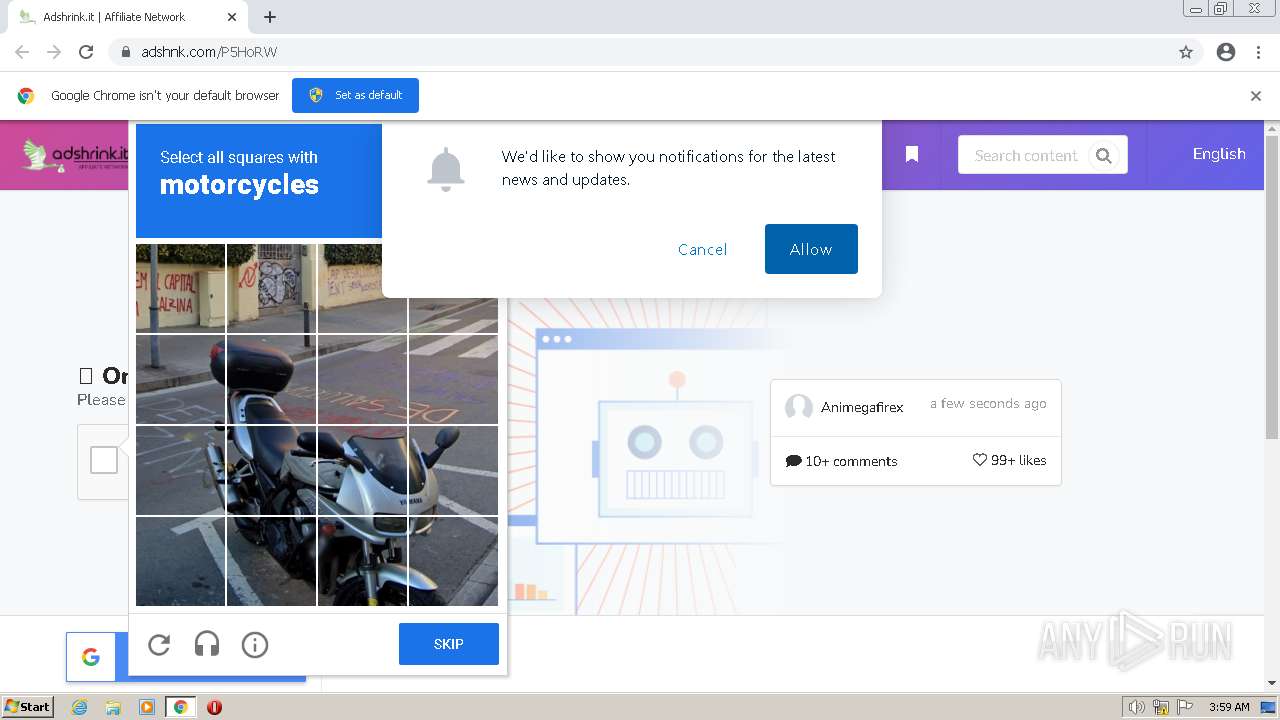Select captcha tile with motorcycle top case
Screen dimensions: 1280x720
271,379
